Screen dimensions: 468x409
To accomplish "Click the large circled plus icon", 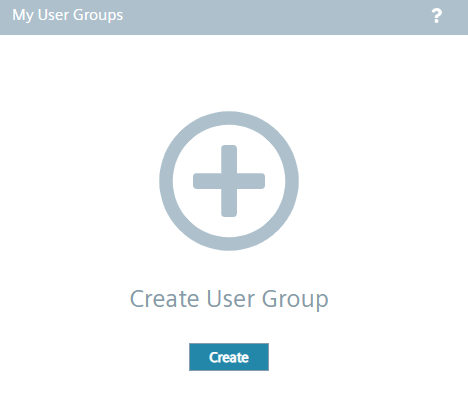I will [229, 181].
